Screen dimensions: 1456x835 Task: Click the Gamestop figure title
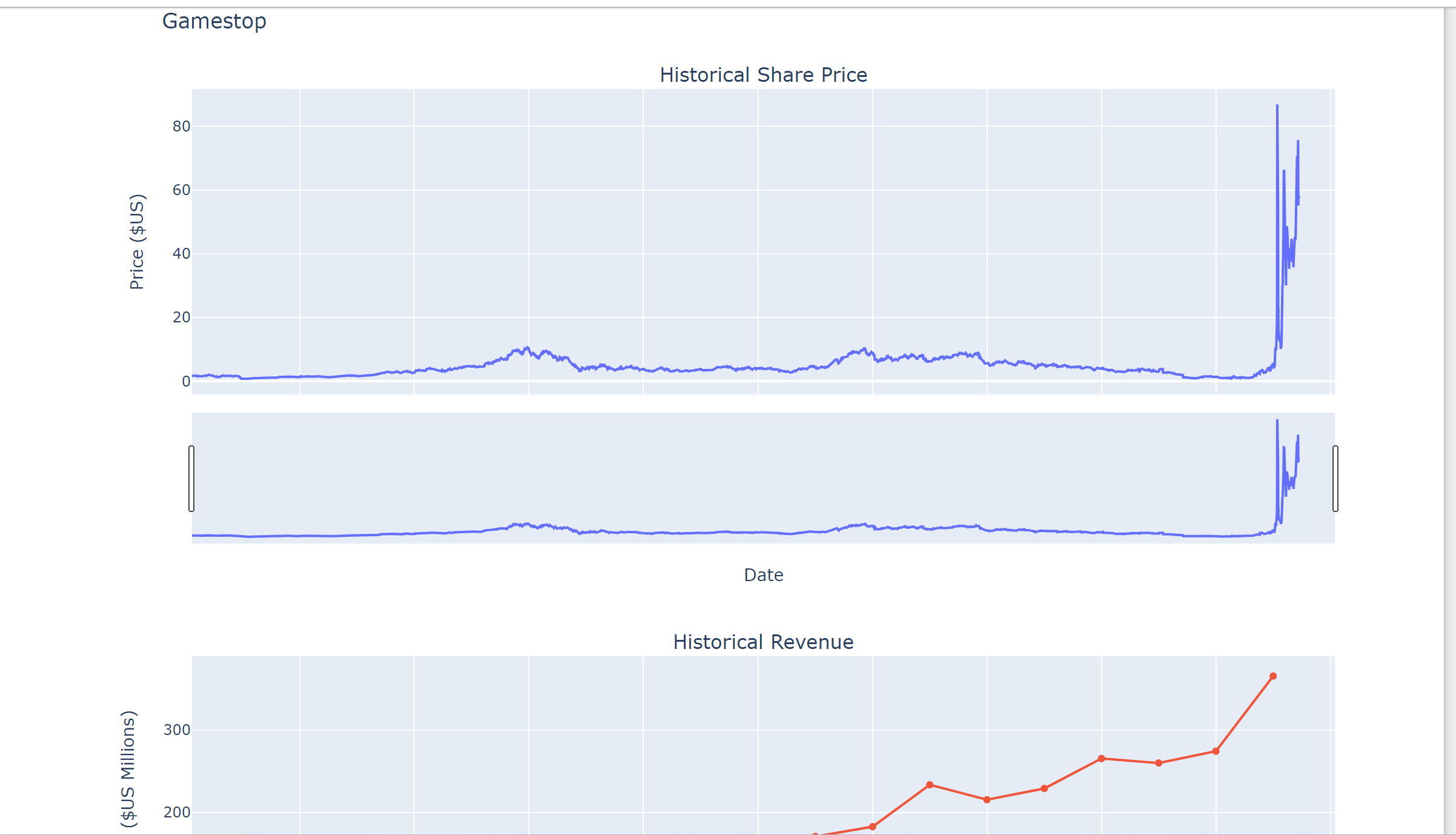pyautogui.click(x=214, y=21)
